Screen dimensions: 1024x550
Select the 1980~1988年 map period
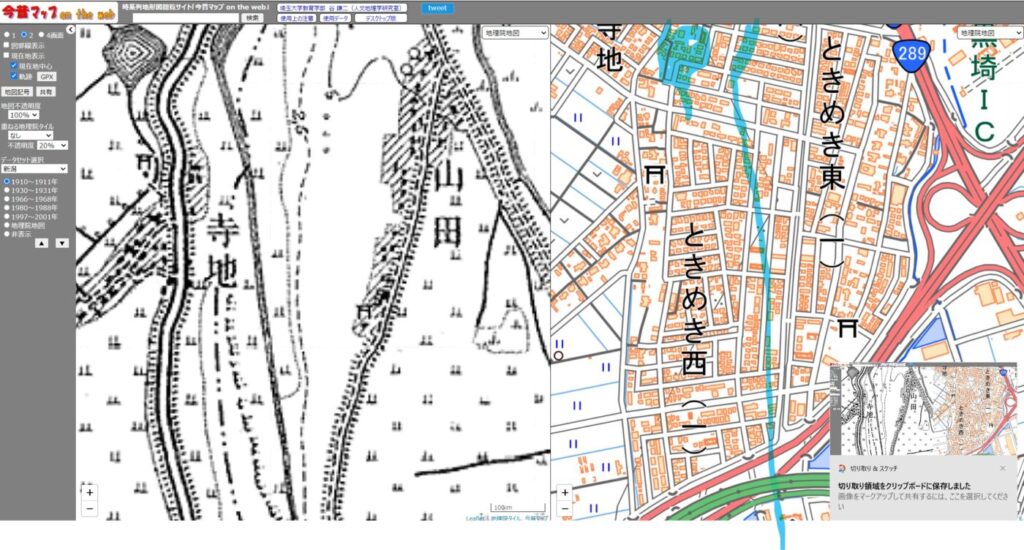(7, 208)
